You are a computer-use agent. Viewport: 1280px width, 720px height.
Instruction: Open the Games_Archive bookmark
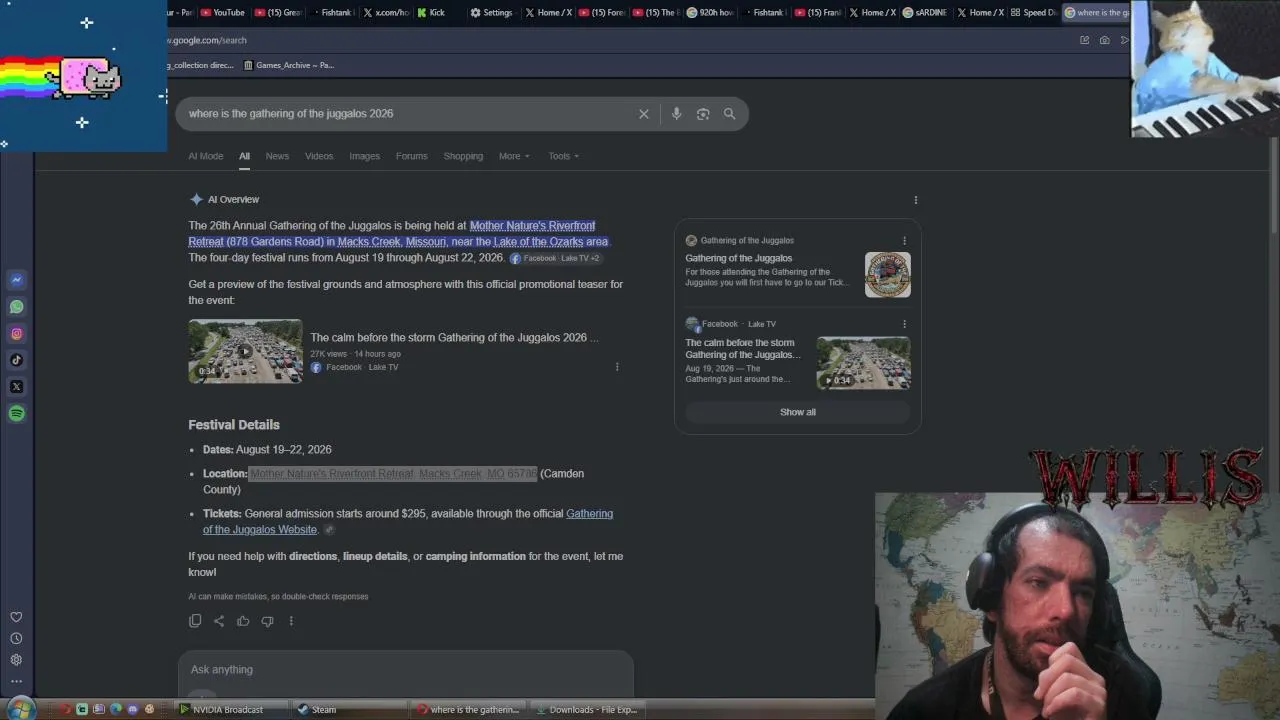[289, 65]
